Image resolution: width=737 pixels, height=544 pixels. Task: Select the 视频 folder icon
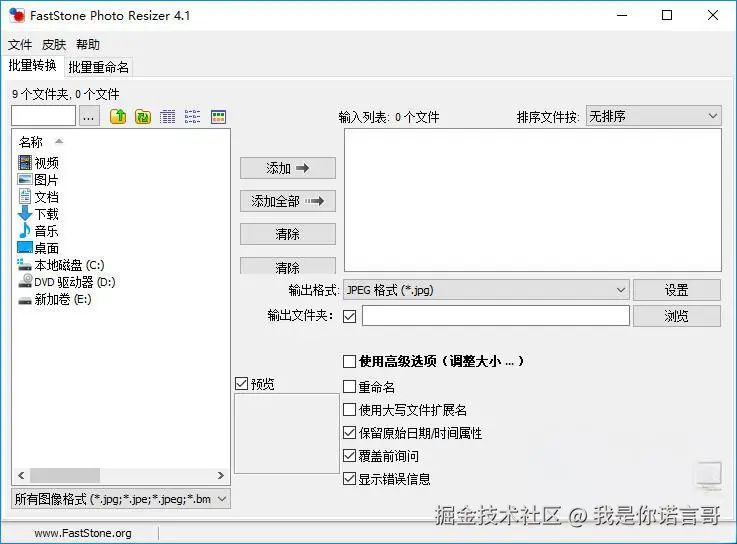[25, 163]
